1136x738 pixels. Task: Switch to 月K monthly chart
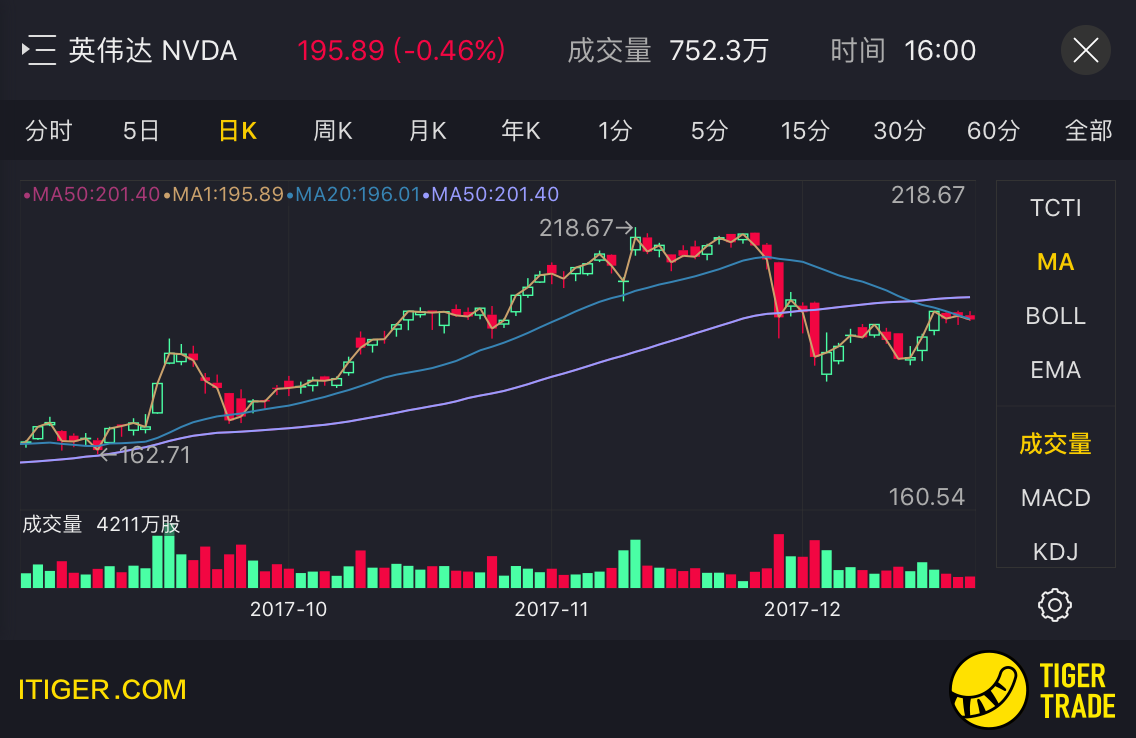(427, 131)
